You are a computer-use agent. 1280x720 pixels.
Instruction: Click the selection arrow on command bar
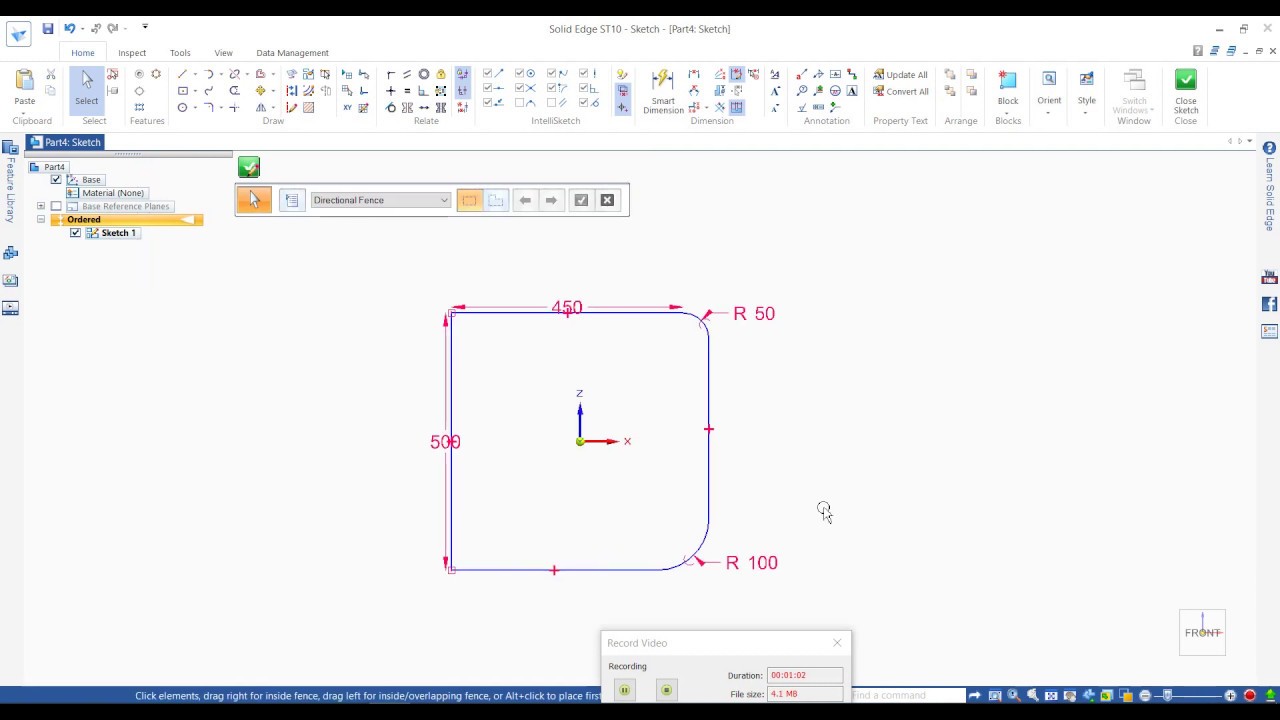254,200
